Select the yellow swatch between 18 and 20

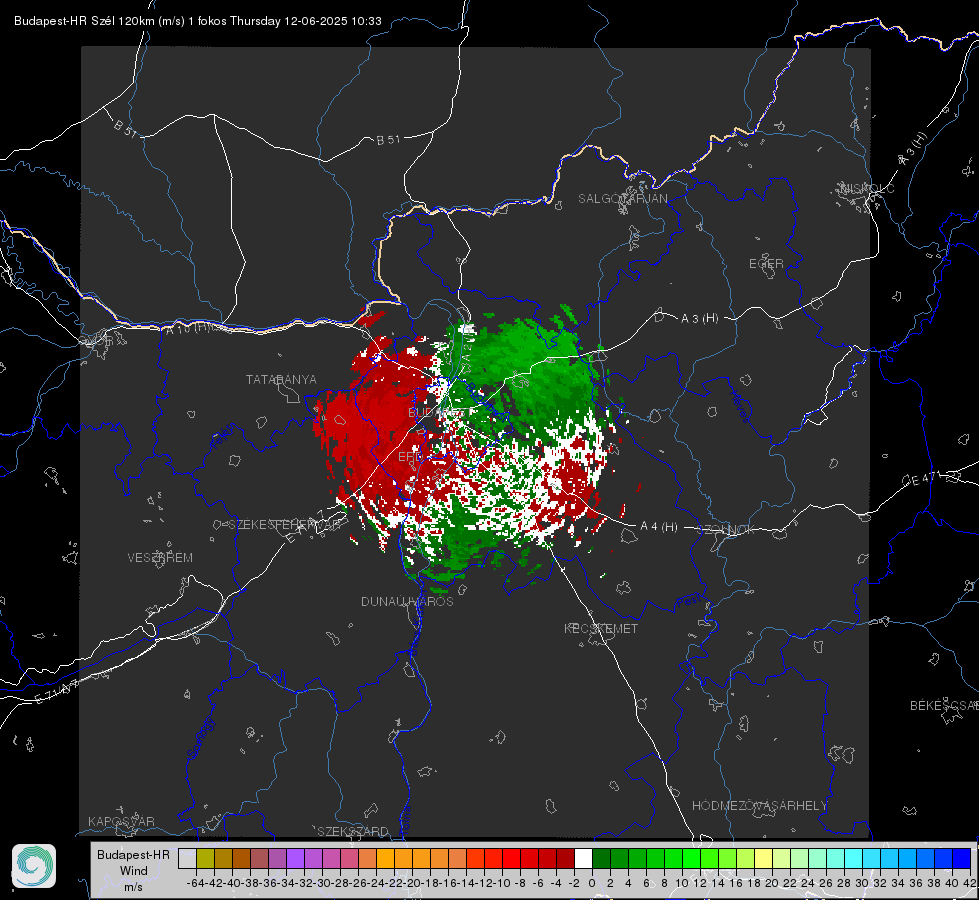(763, 858)
